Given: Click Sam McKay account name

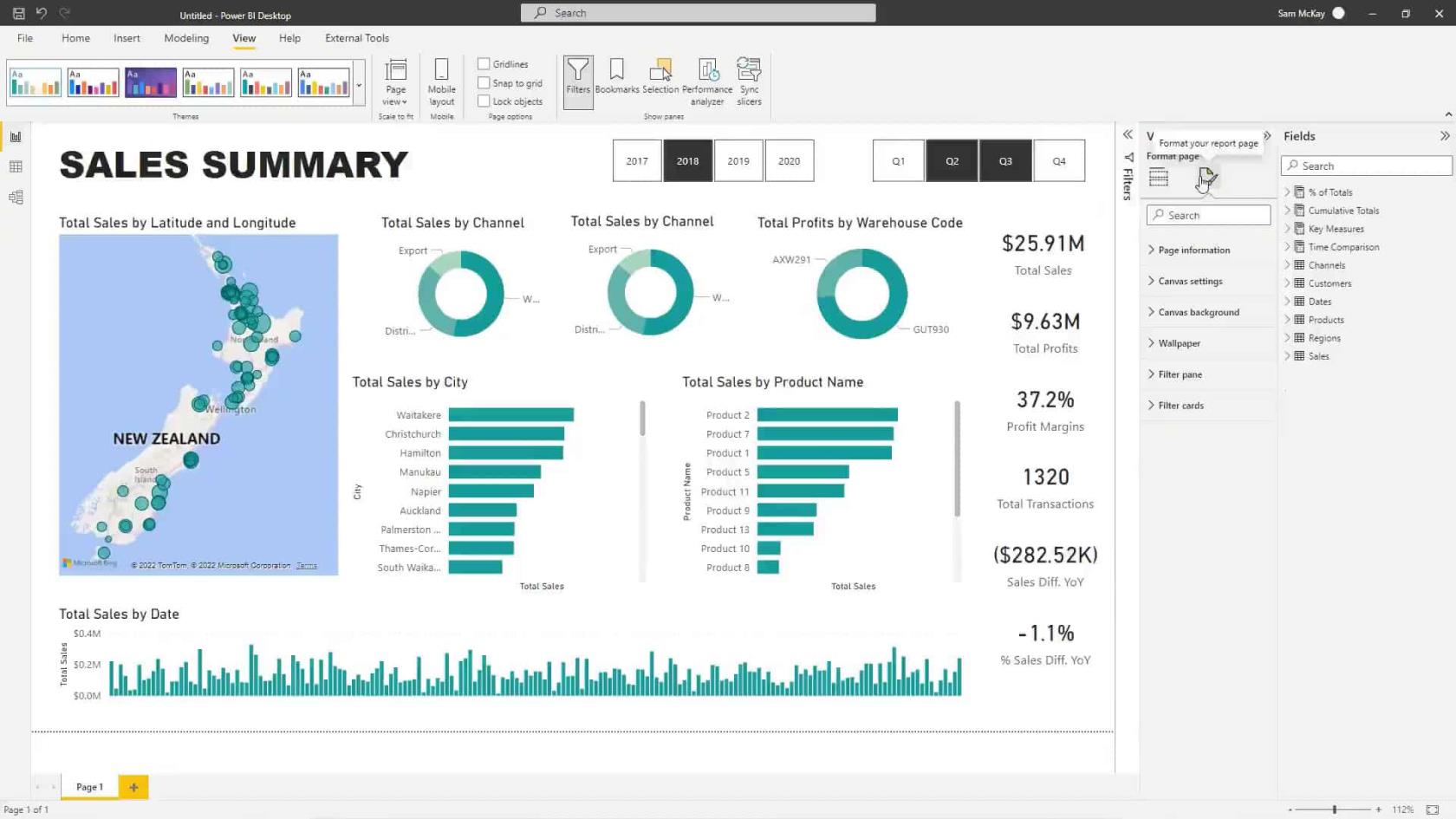Looking at the screenshot, I should point(1301,13).
